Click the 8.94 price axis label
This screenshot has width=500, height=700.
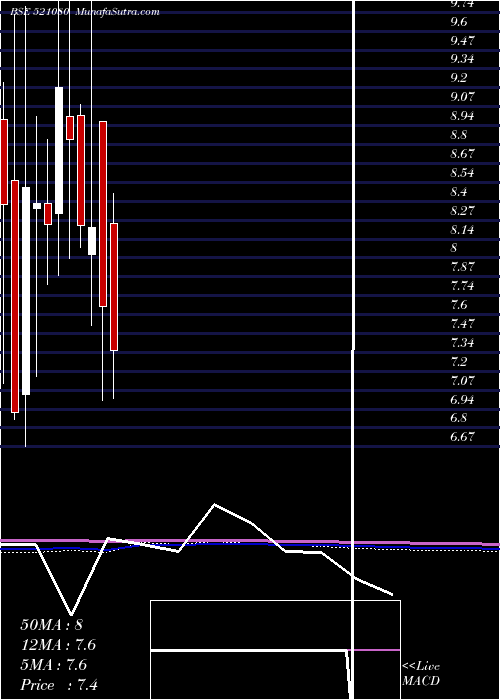pos(462,116)
